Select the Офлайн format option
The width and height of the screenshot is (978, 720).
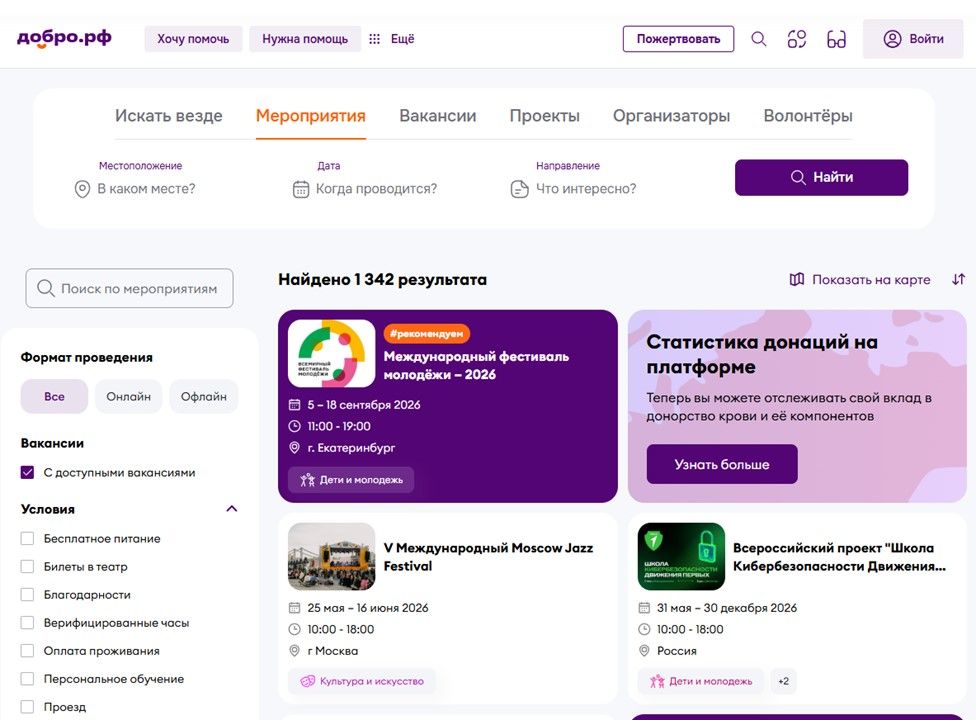pos(203,396)
